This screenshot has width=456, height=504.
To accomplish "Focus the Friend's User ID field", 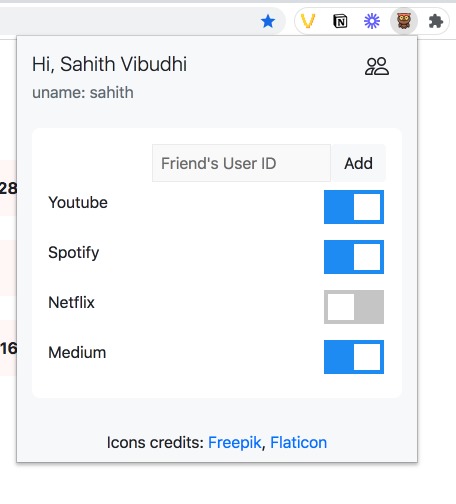I will (x=241, y=163).
